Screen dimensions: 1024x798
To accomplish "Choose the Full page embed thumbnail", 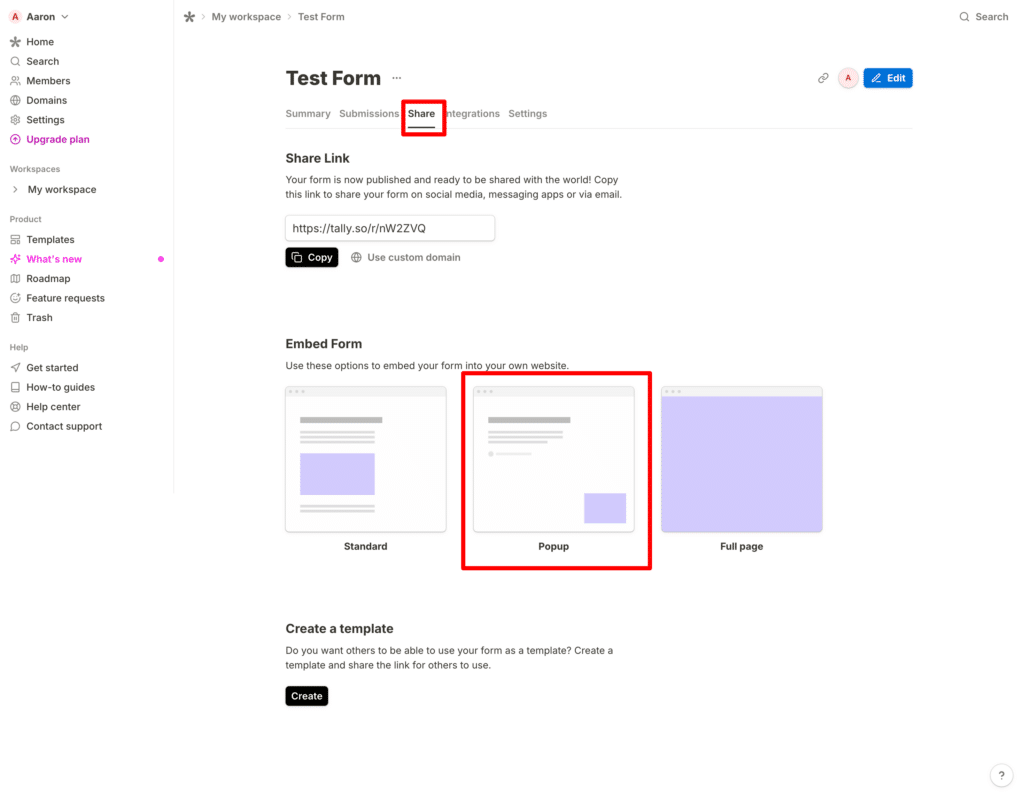I will (x=742, y=459).
